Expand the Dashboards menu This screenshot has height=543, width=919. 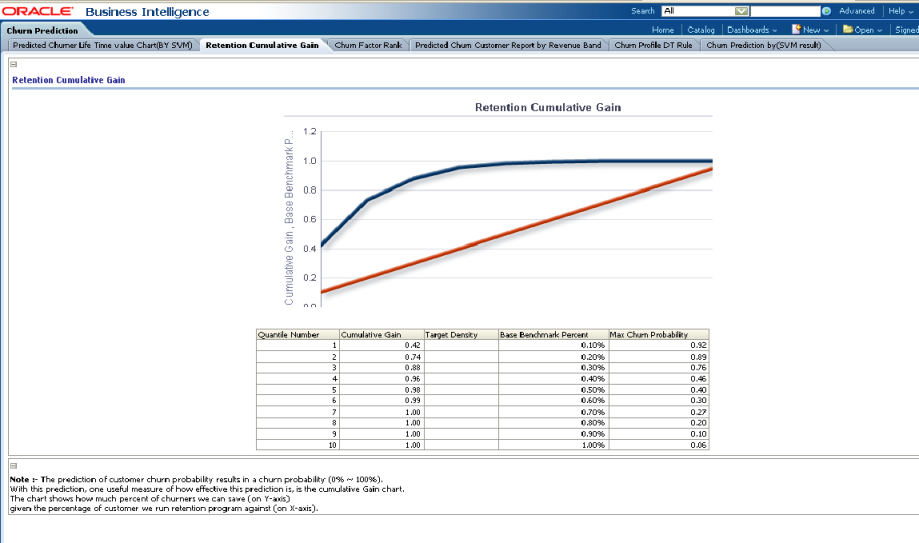pos(752,30)
